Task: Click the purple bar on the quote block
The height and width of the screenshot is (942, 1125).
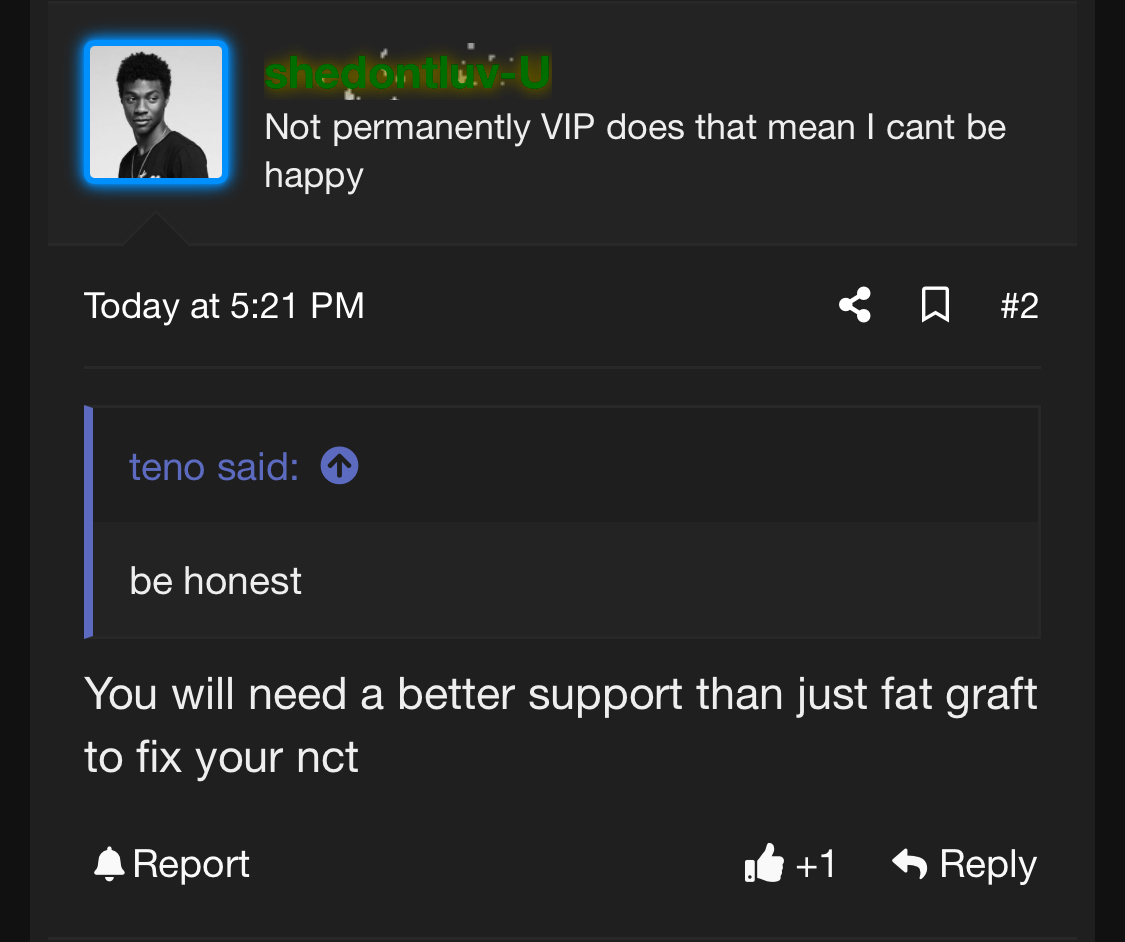Action: coord(89,522)
